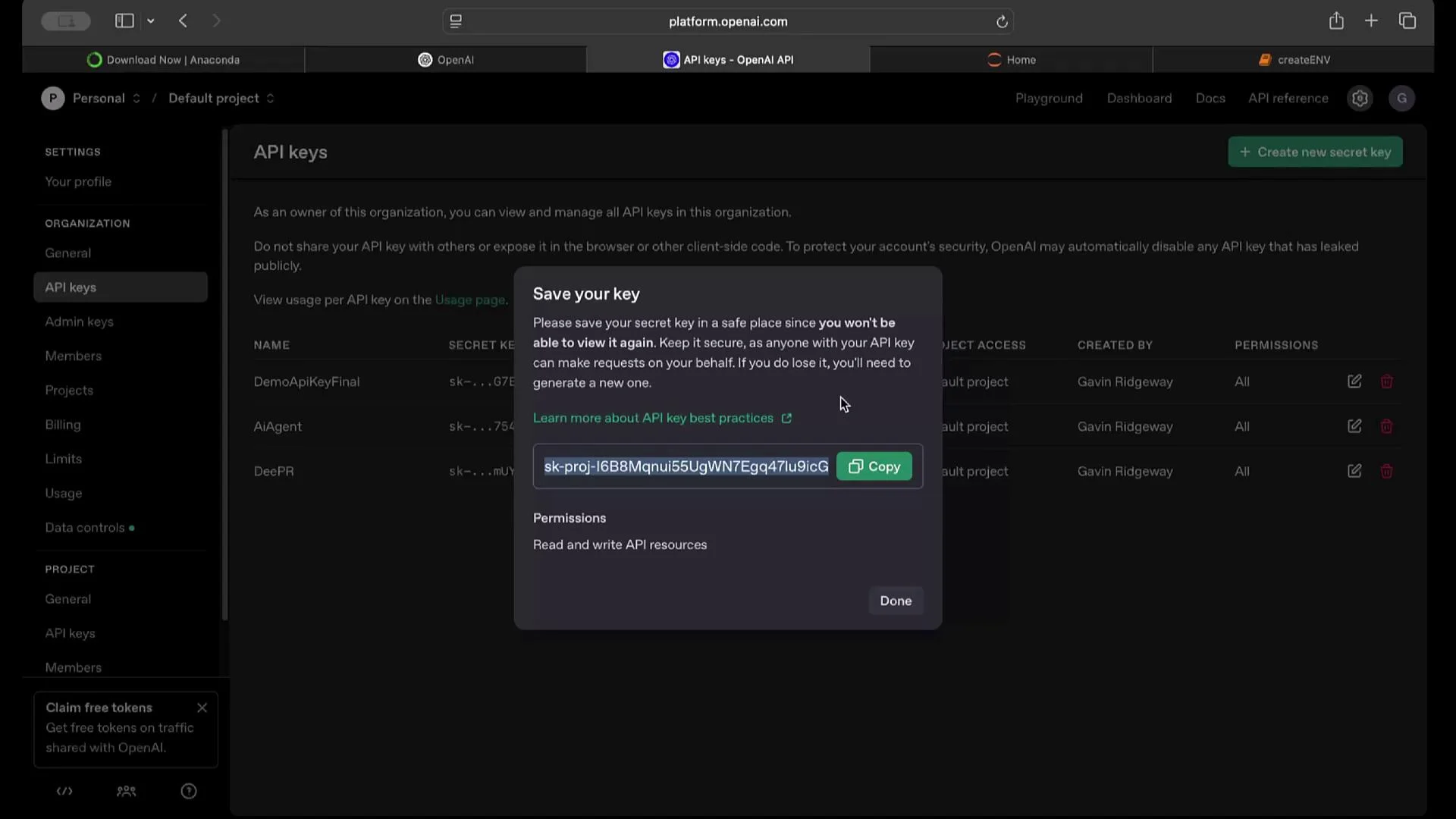The width and height of the screenshot is (1456, 819).
Task: Copy the secret key with Copy button
Action: coord(874,466)
